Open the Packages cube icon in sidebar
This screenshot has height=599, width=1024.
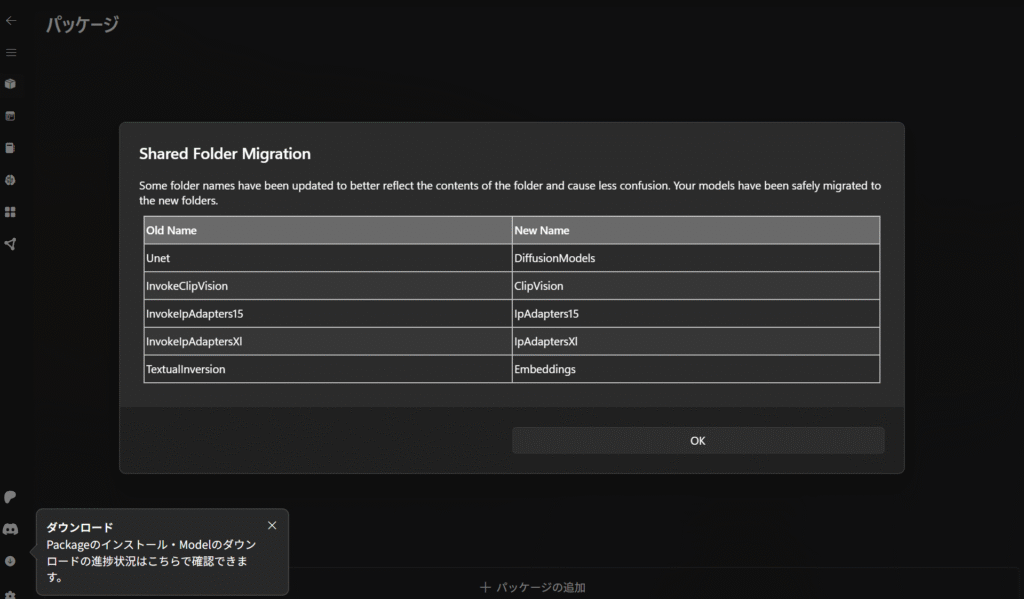11,84
